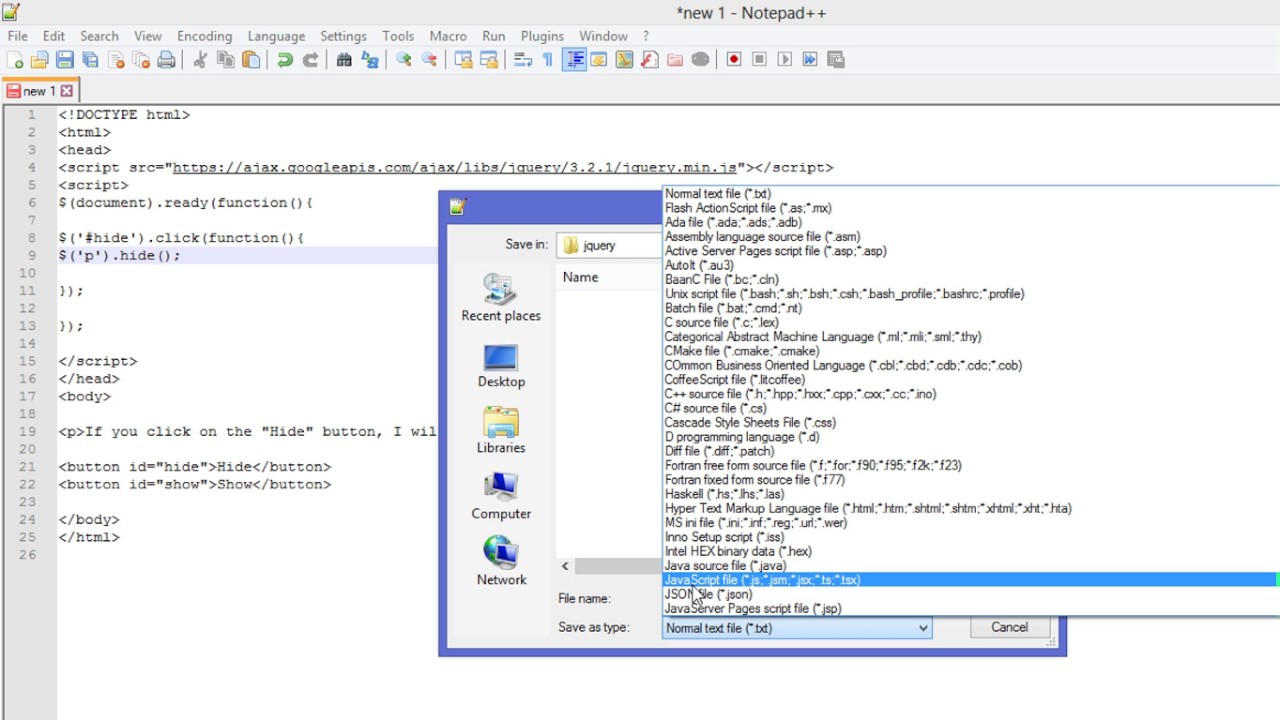Choose C# source file type option
Screen dimensions: 1280x720
(x=970, y=408)
